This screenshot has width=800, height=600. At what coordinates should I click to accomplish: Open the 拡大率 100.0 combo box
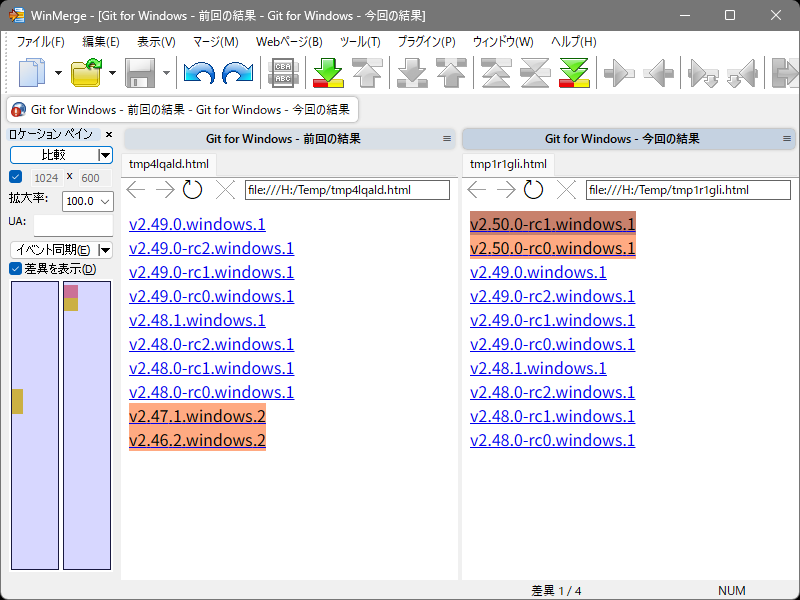tap(87, 201)
